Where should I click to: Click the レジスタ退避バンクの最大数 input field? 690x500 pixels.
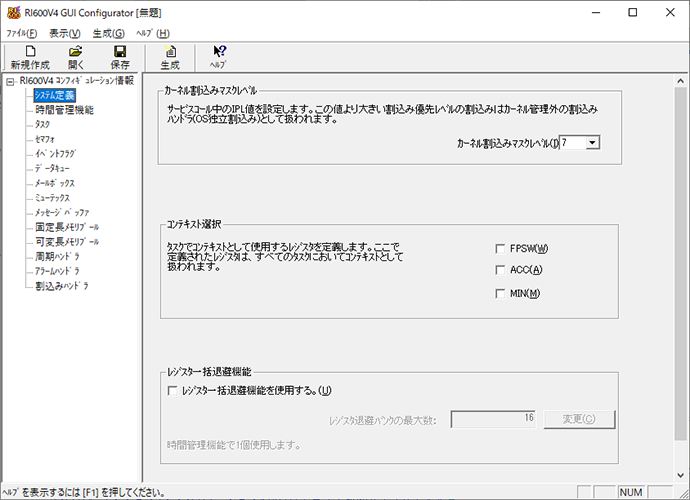click(493, 419)
